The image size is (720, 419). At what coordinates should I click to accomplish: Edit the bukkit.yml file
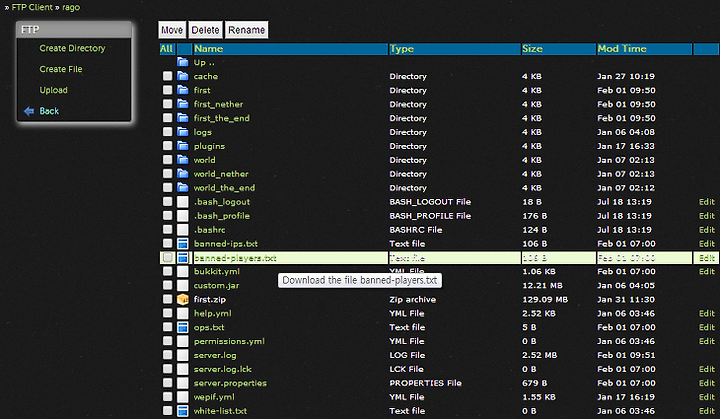pos(707,271)
